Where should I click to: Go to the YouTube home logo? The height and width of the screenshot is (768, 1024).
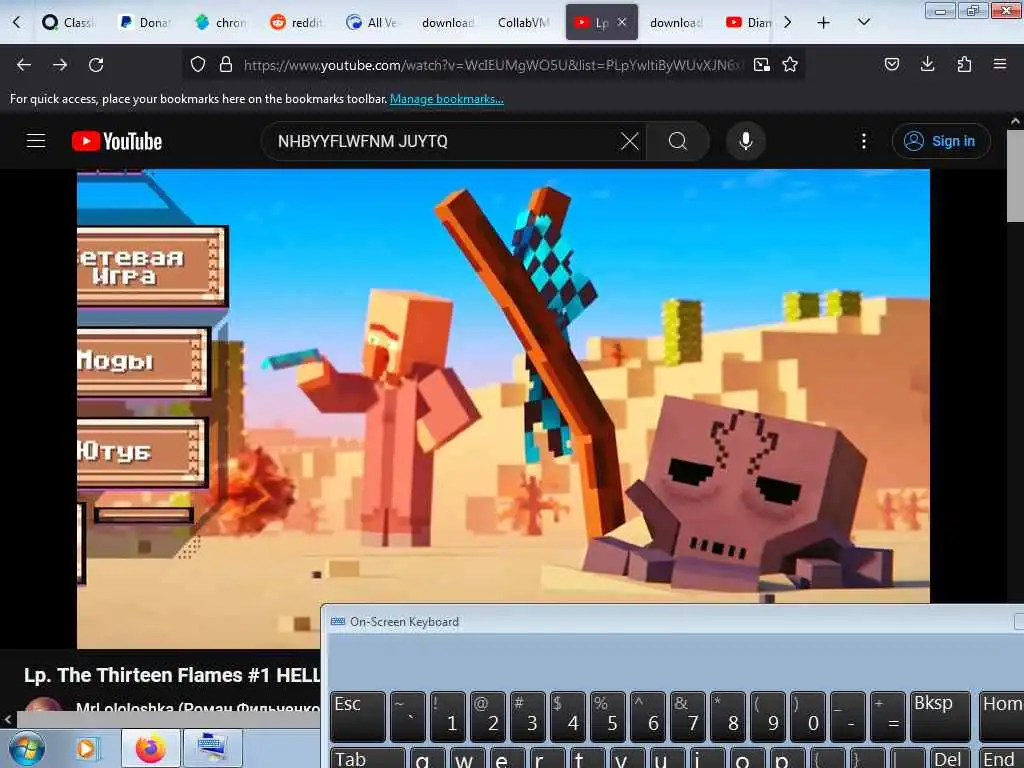pyautogui.click(x=117, y=141)
